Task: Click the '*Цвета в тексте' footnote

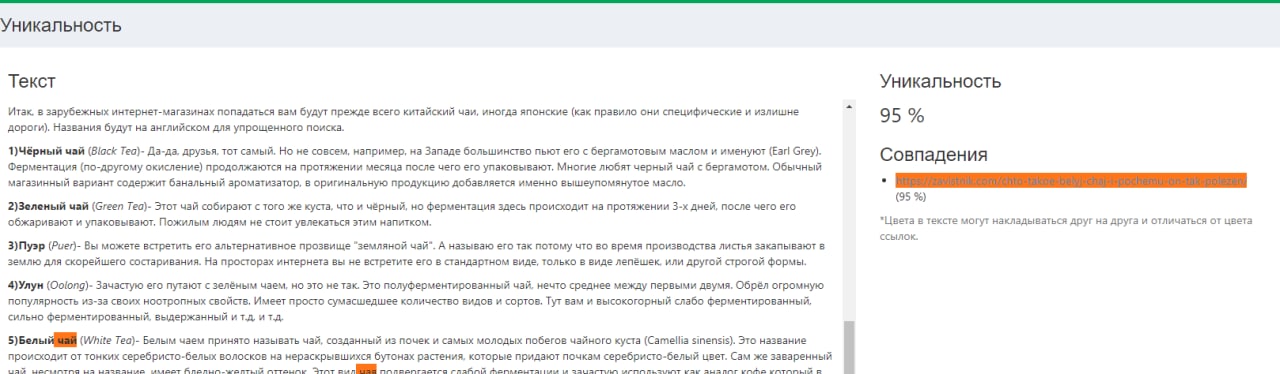Action: click(1065, 228)
